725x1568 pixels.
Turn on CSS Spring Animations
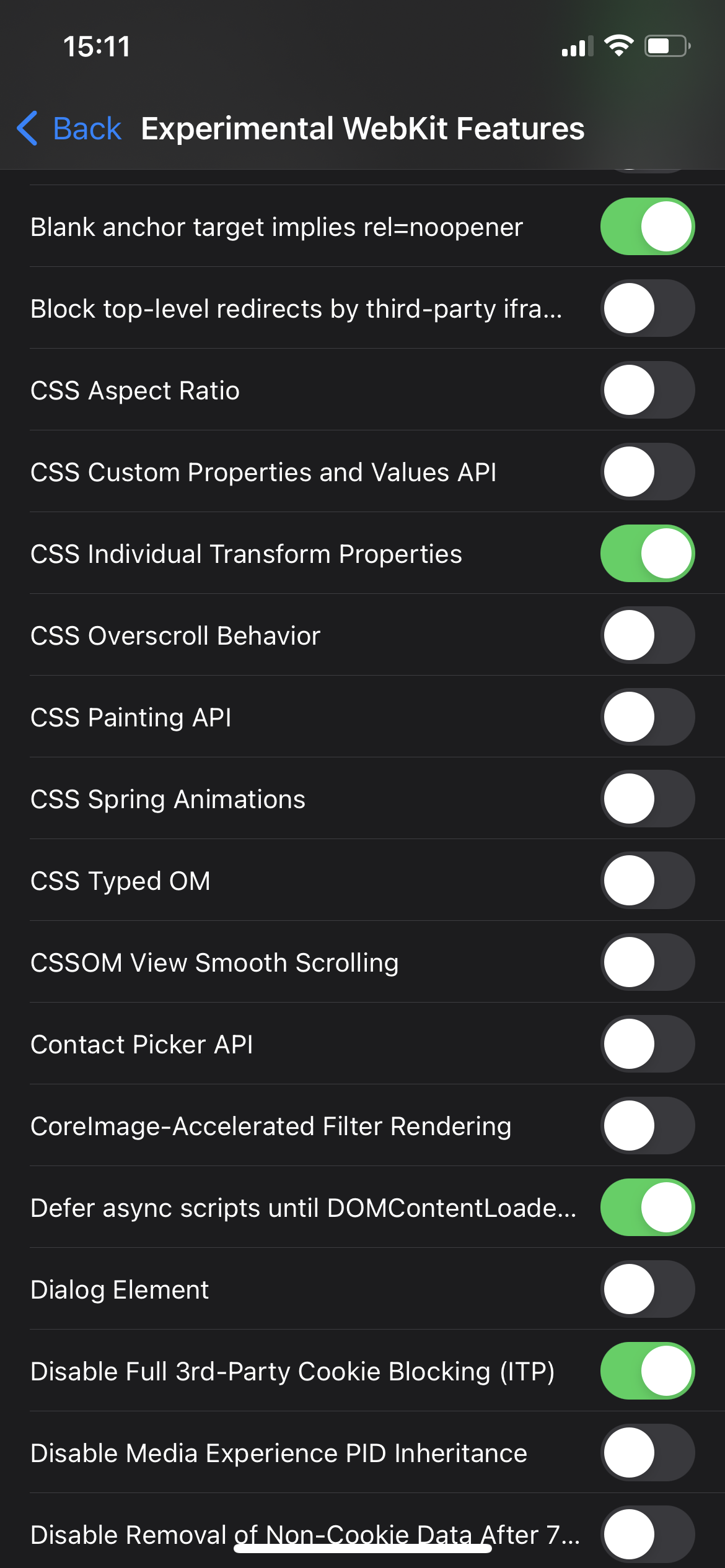[x=647, y=799]
